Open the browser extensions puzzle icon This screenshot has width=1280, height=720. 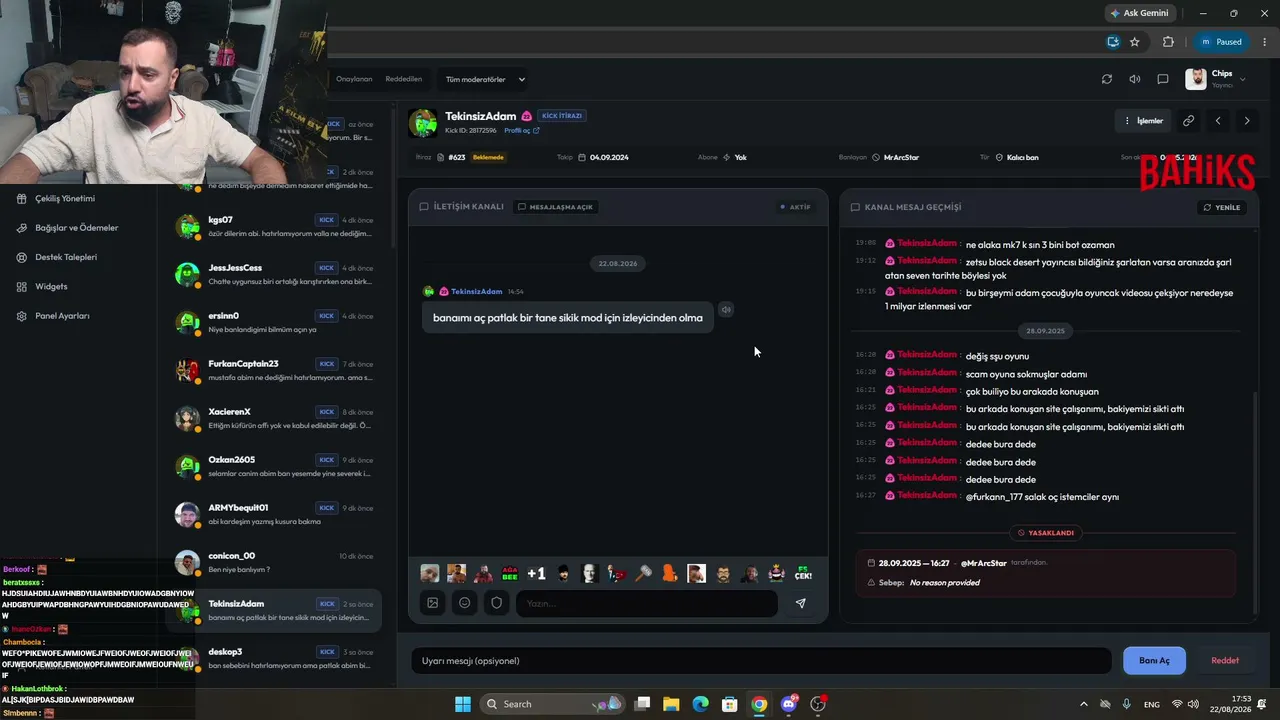click(x=1168, y=42)
